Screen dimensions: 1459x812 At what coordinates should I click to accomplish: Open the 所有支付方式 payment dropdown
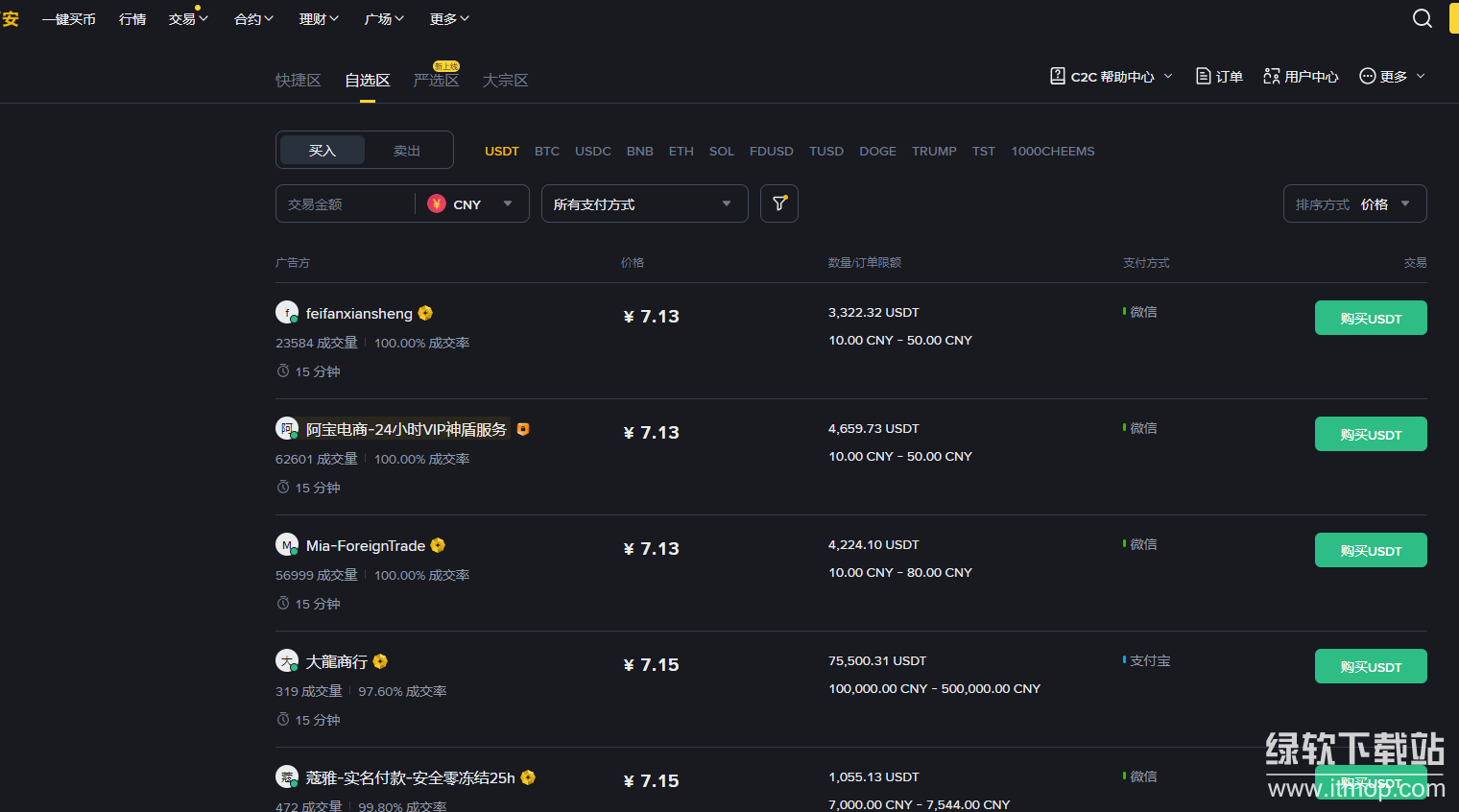pyautogui.click(x=644, y=204)
